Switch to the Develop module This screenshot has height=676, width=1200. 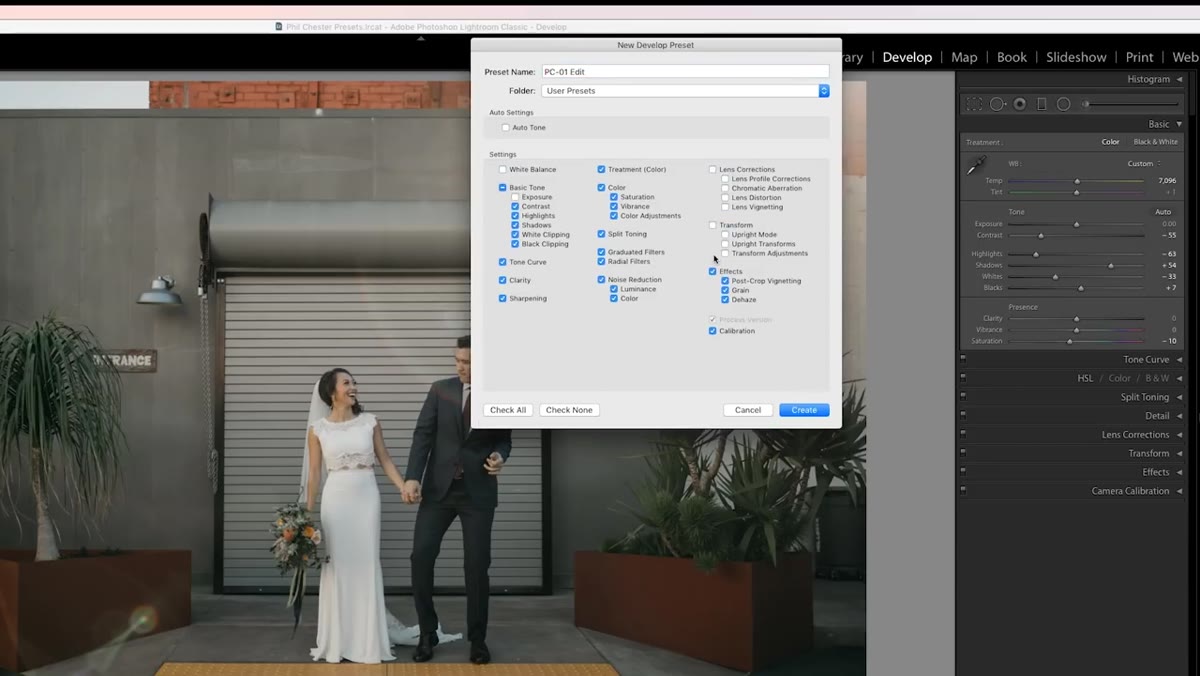pyautogui.click(x=907, y=57)
